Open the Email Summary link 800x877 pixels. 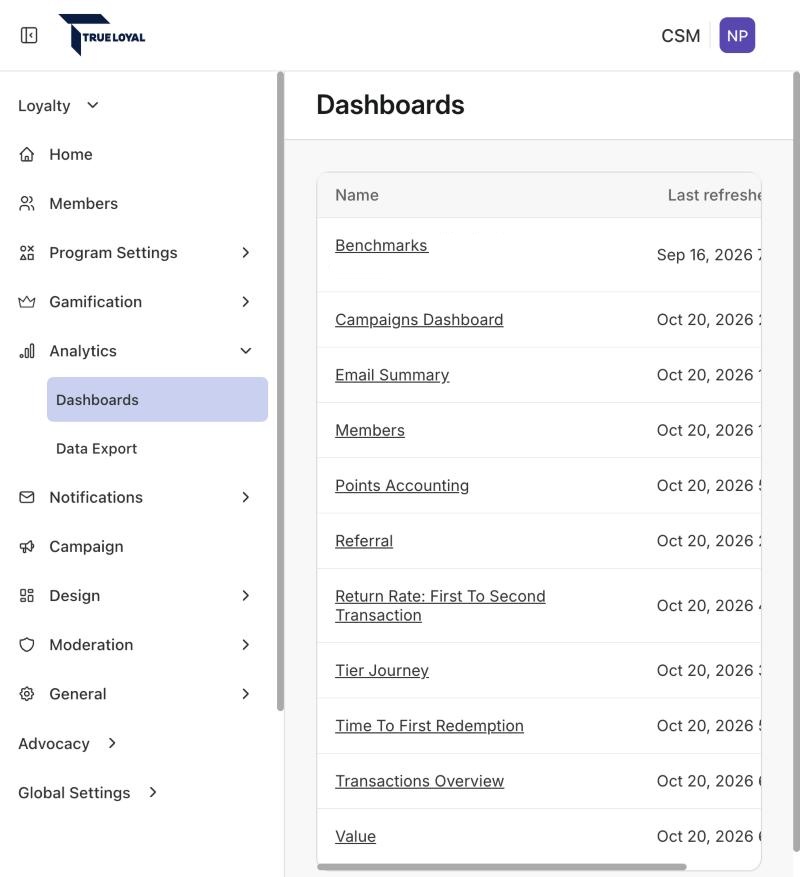point(392,375)
